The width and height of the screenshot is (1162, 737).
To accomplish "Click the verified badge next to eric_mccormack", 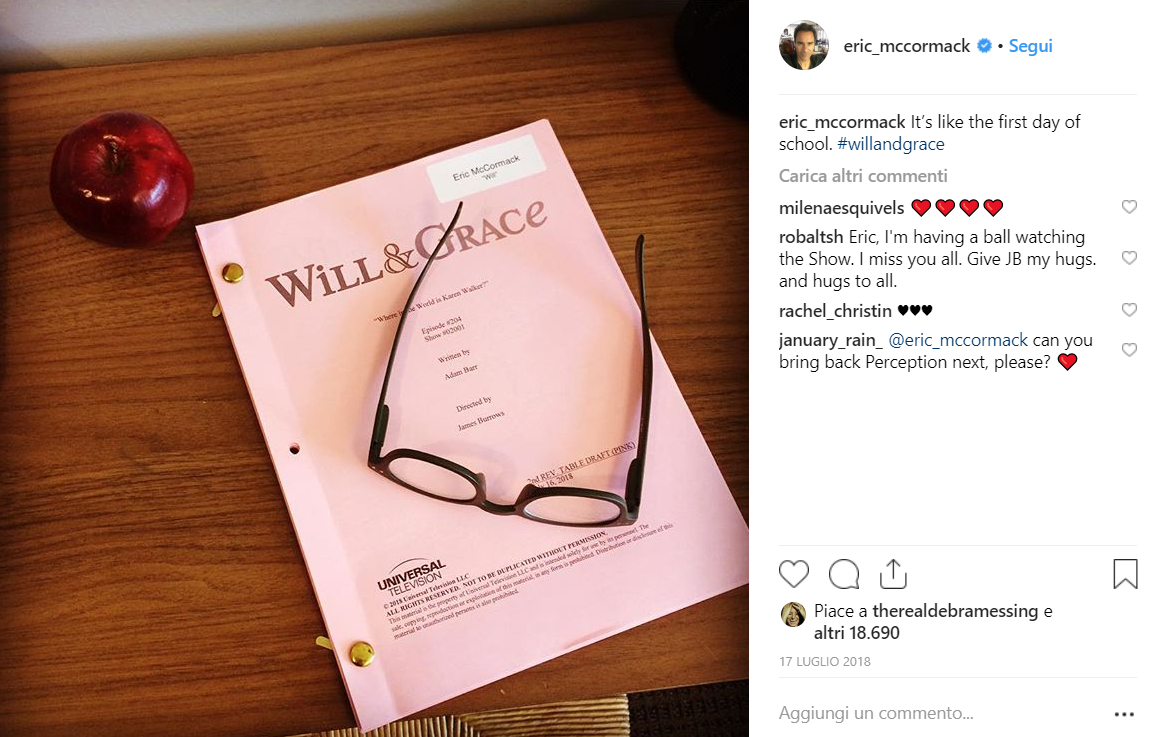I will [x=984, y=46].
